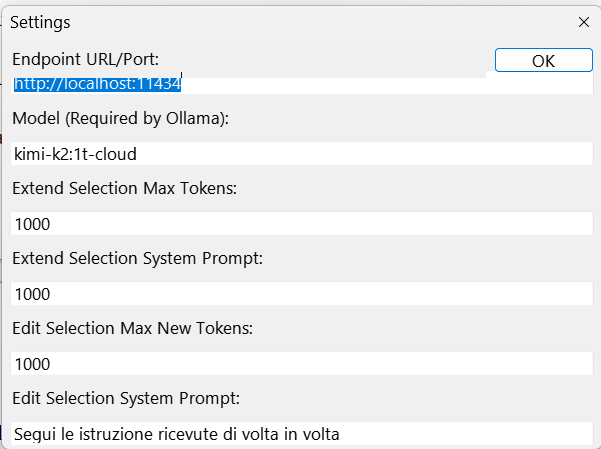Click the "Extend Selection System Prompt:" label
Image resolution: width=601 pixels, height=449 pixels.
[x=137, y=258]
